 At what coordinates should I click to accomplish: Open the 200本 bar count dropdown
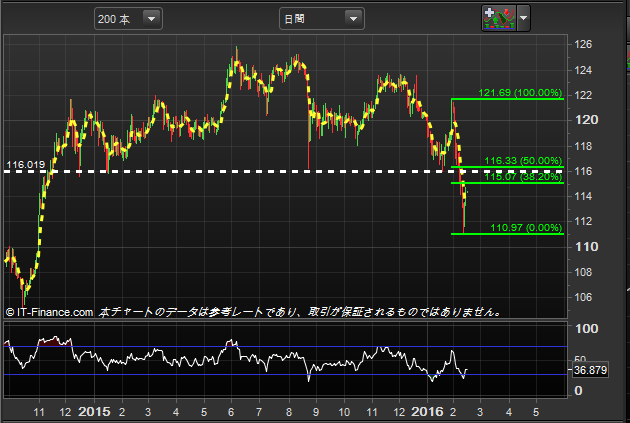coord(128,19)
